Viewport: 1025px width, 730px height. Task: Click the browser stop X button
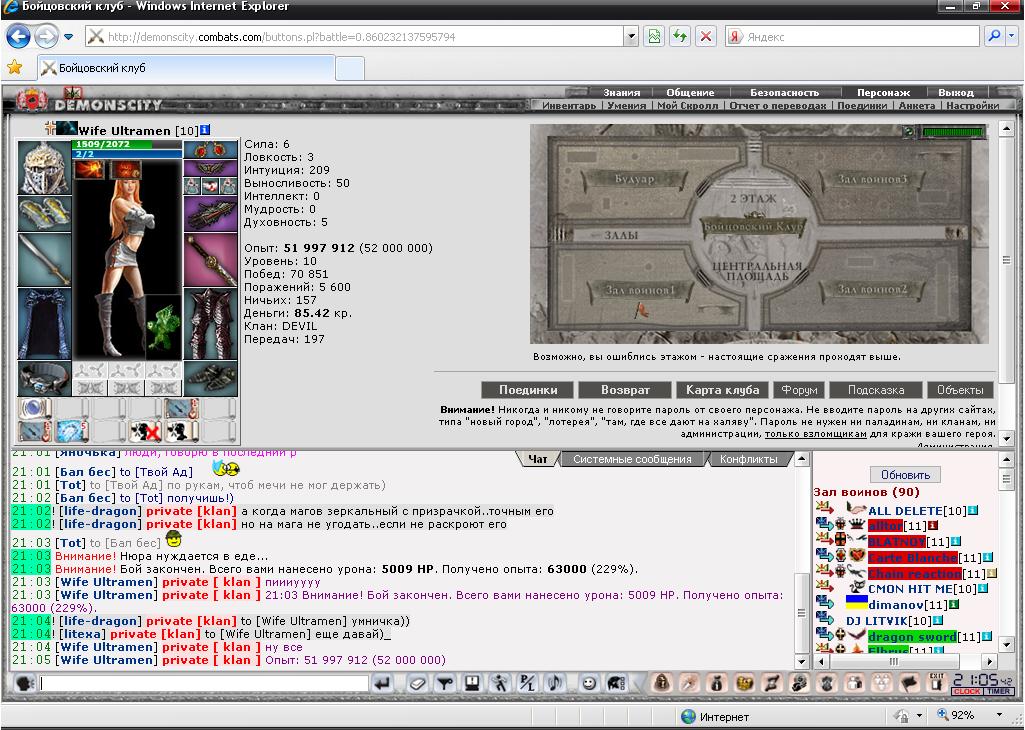[705, 37]
